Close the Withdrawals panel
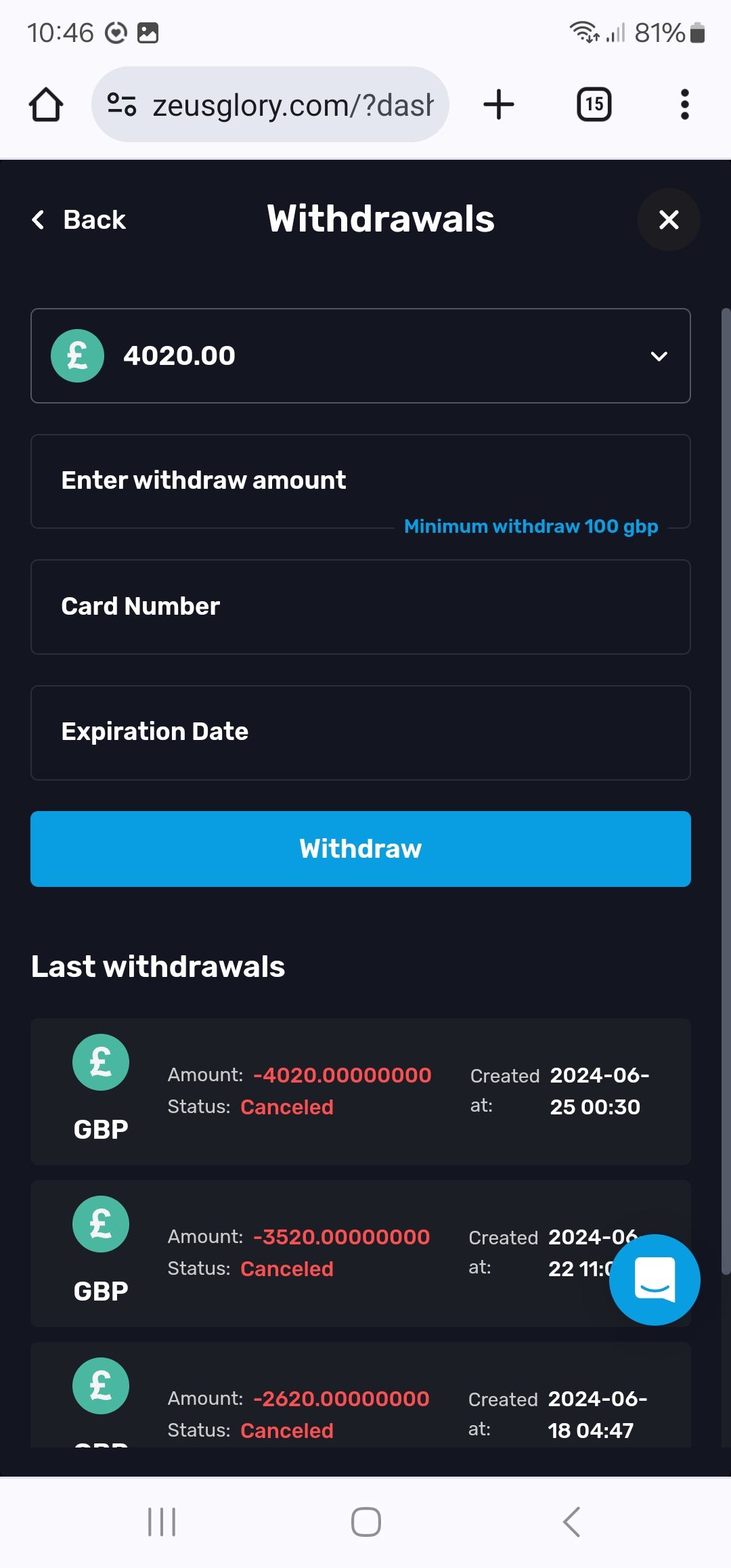 point(669,219)
